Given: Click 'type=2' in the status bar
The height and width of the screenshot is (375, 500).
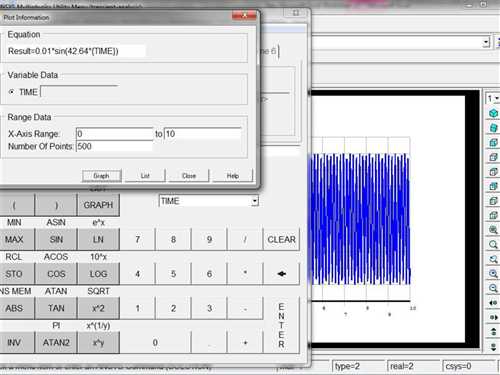Looking at the screenshot, I should [x=347, y=366].
